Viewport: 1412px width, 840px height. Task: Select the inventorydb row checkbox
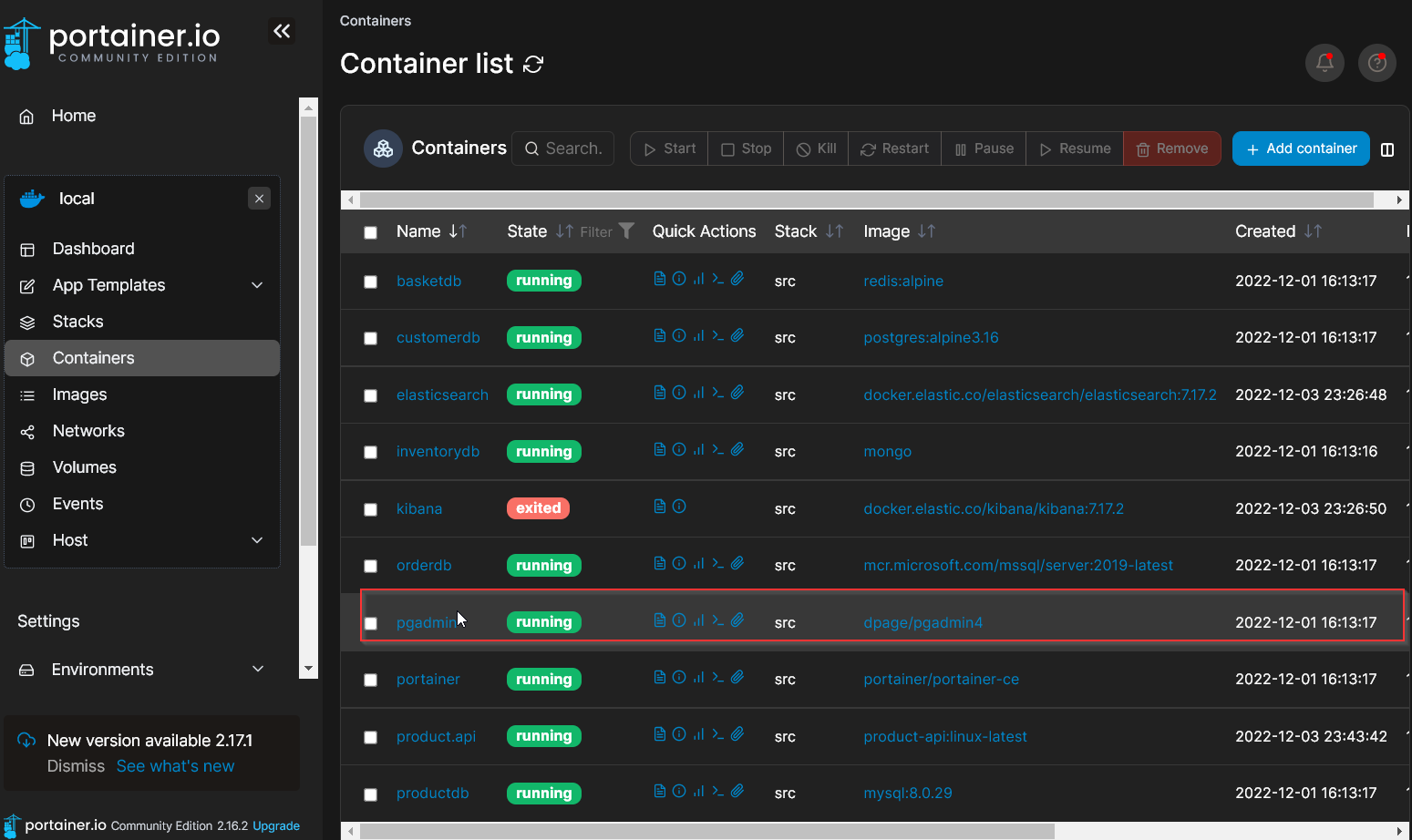click(370, 452)
